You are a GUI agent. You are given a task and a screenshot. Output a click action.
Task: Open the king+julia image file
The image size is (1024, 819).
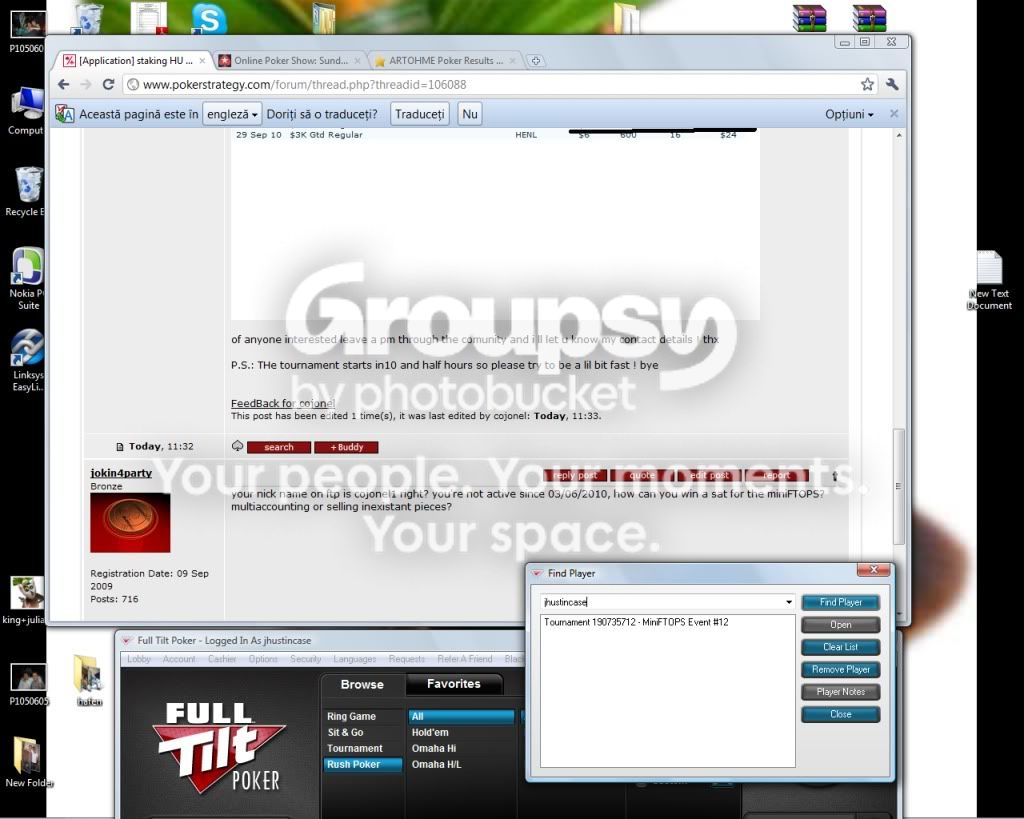26,600
